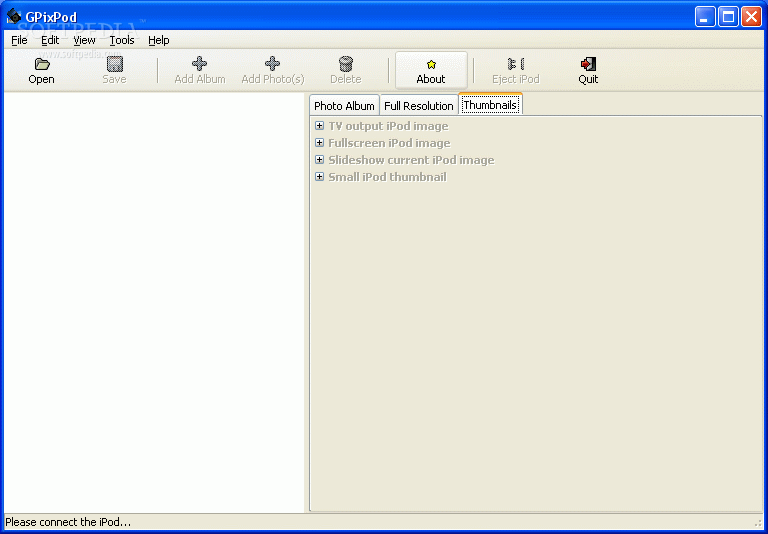Click the Delete trash can icon

click(346, 64)
